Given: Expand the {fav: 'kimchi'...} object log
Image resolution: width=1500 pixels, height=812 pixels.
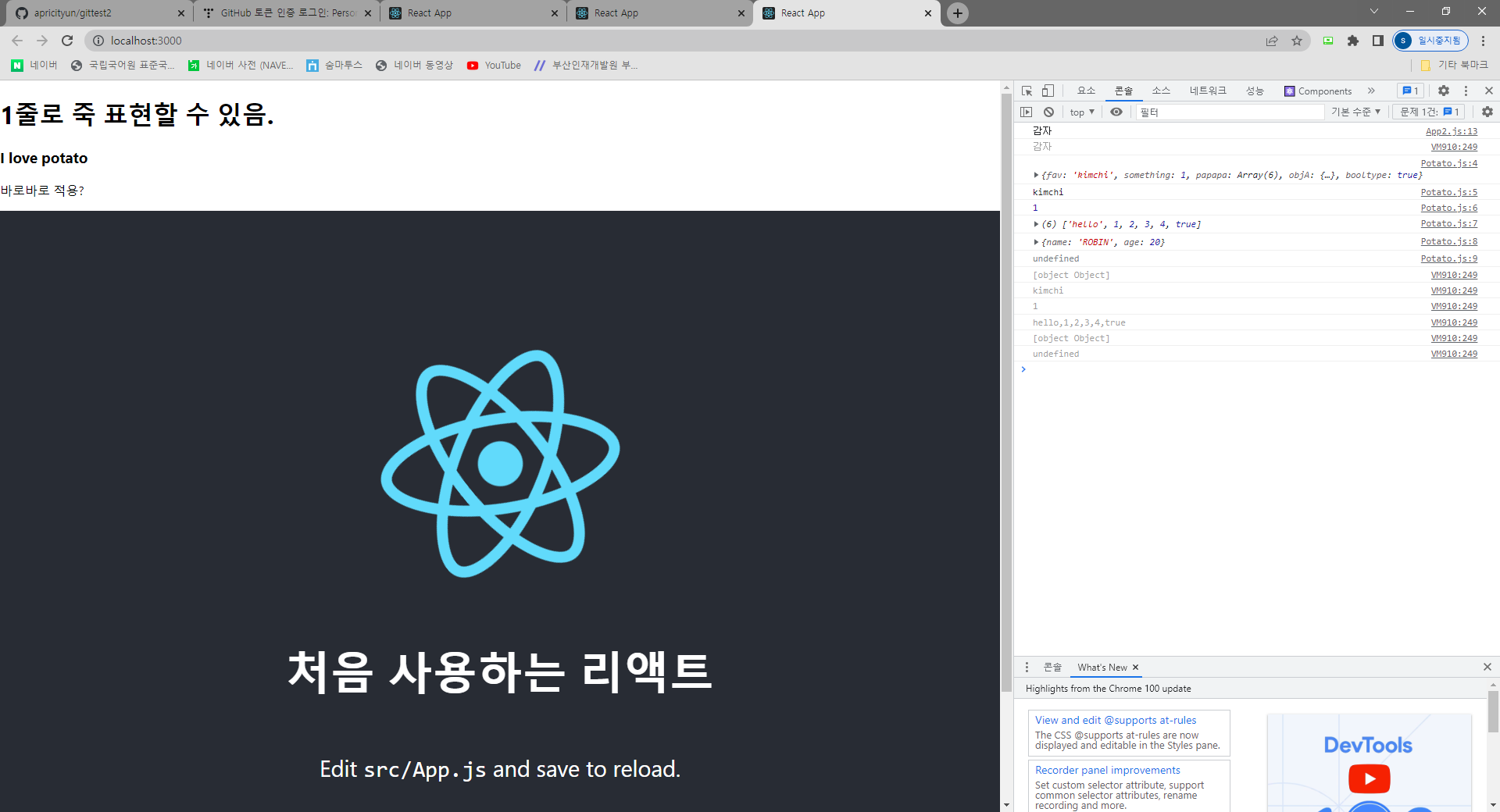Looking at the screenshot, I should (1036, 176).
